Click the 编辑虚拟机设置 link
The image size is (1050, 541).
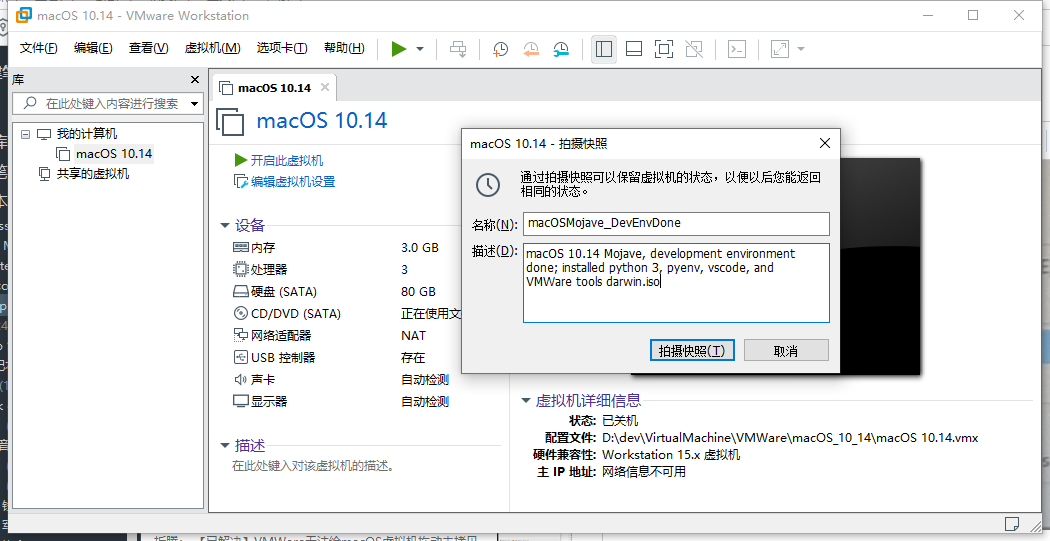click(293, 181)
